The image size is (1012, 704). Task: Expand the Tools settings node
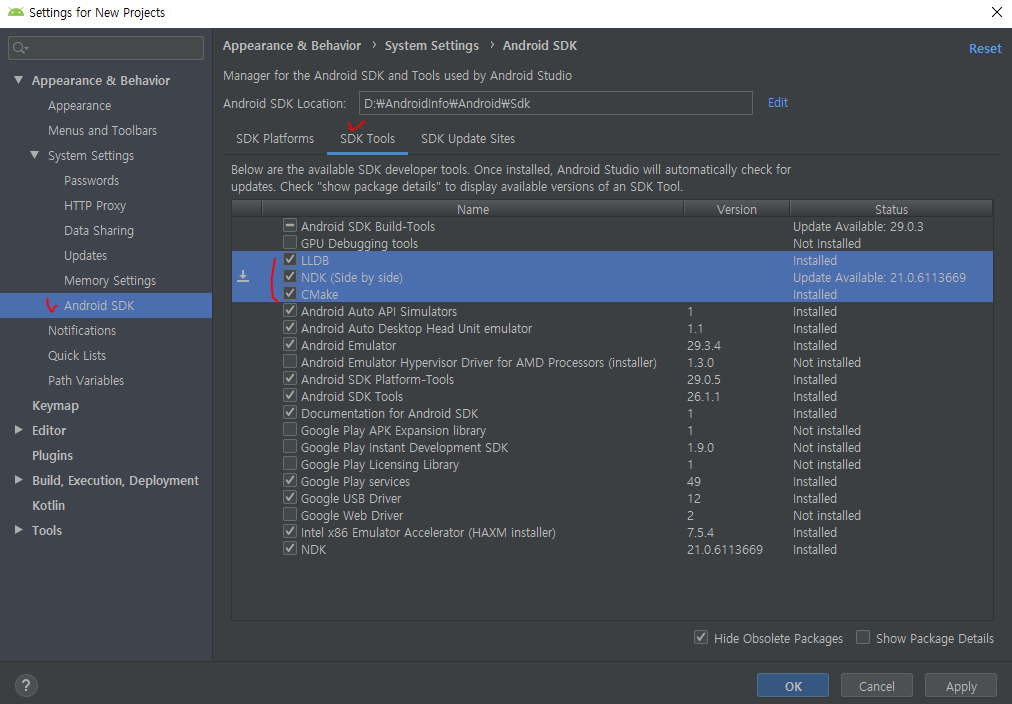[x=19, y=530]
